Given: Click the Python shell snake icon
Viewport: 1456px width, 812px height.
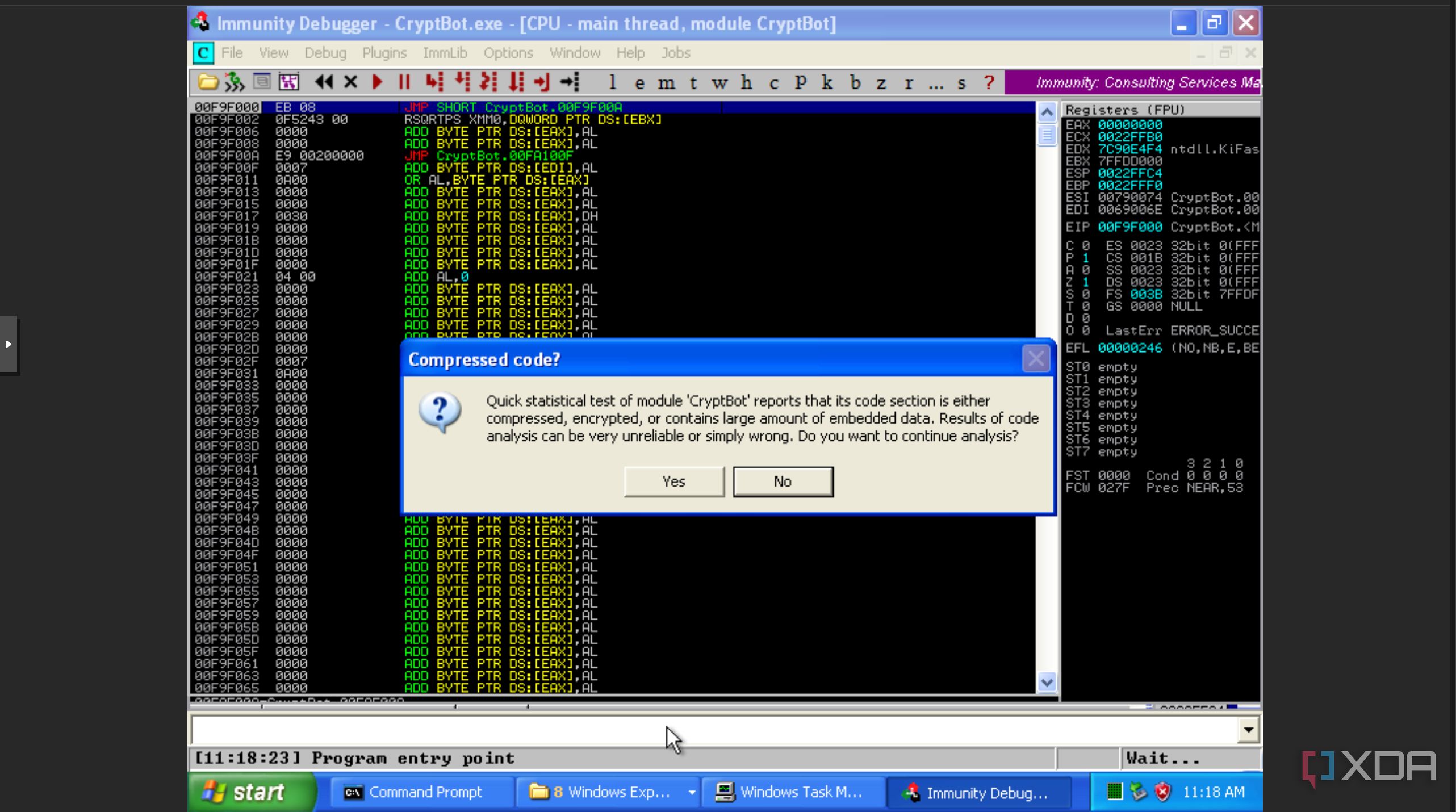Looking at the screenshot, I should [x=235, y=82].
